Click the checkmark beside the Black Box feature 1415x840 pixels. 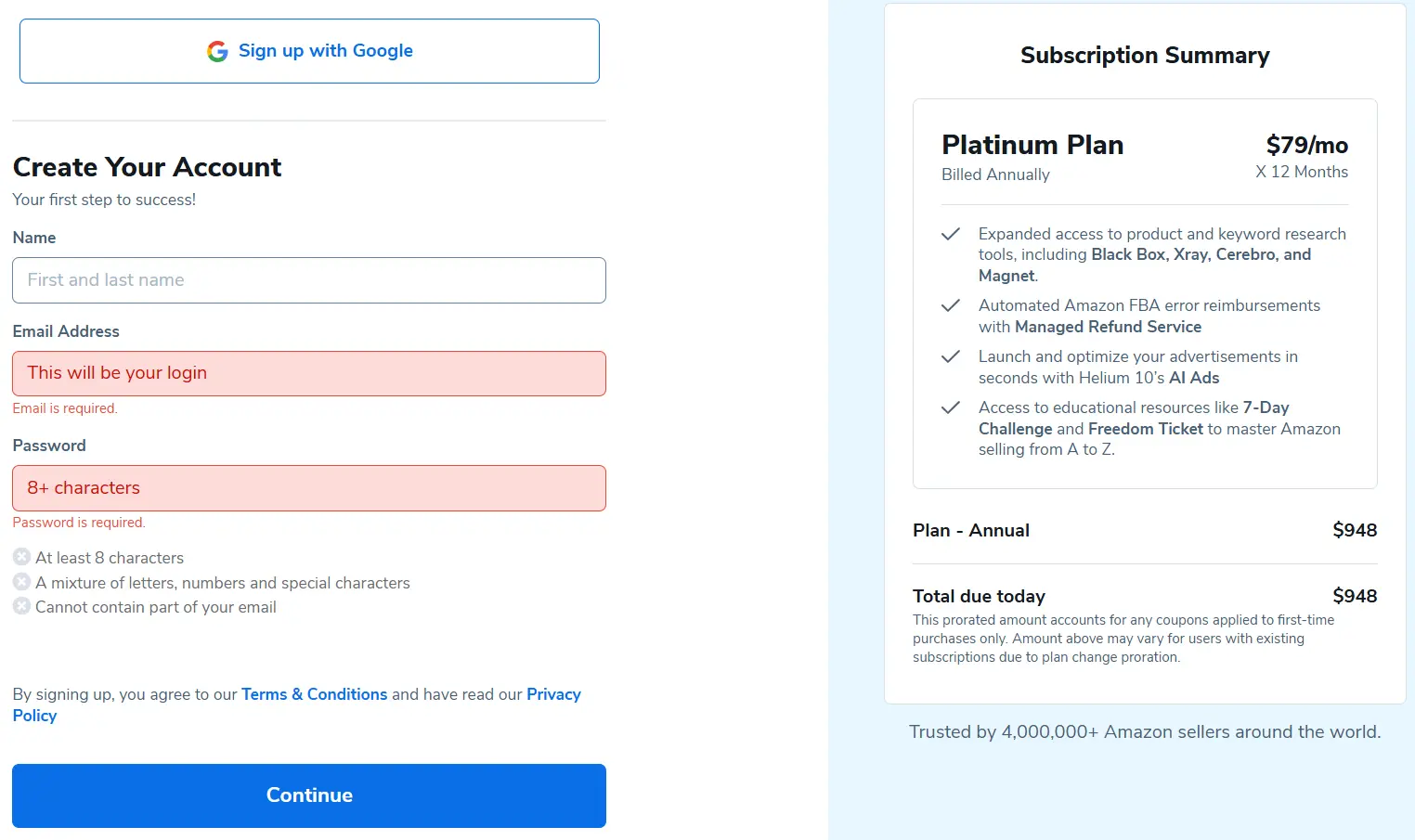click(x=951, y=234)
